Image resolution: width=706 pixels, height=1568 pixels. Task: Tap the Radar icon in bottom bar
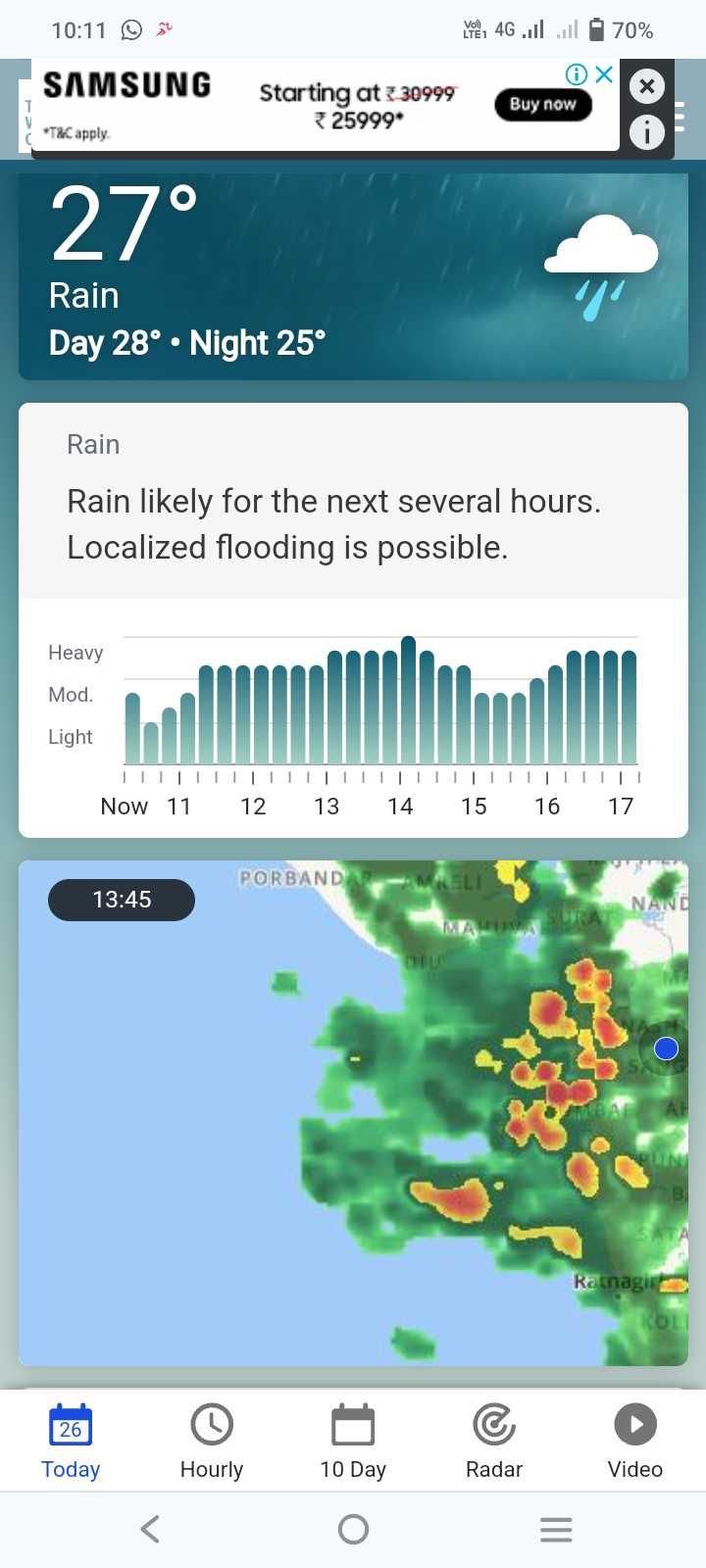tap(494, 1425)
